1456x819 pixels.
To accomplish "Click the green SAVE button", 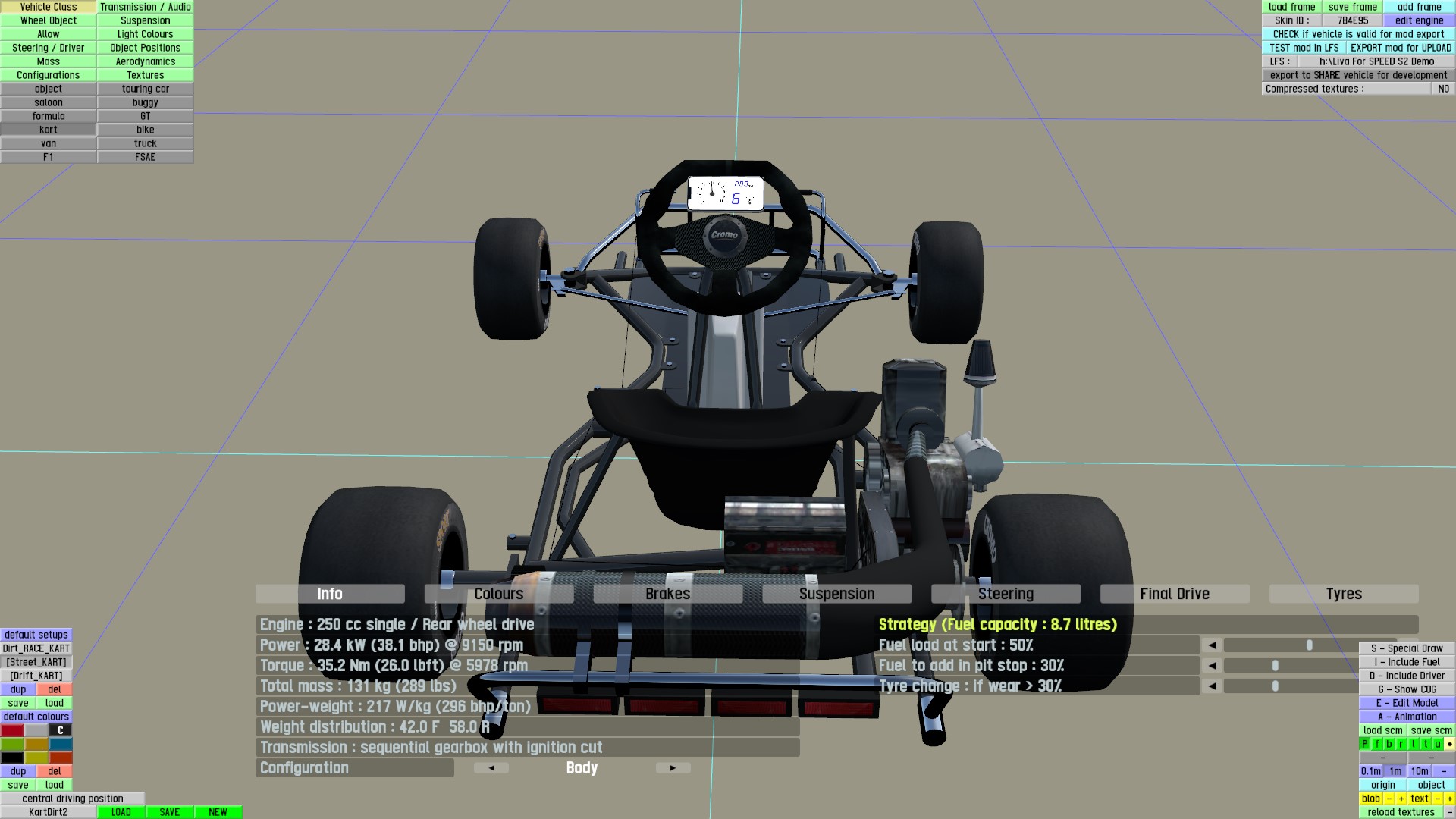I will pyautogui.click(x=170, y=812).
